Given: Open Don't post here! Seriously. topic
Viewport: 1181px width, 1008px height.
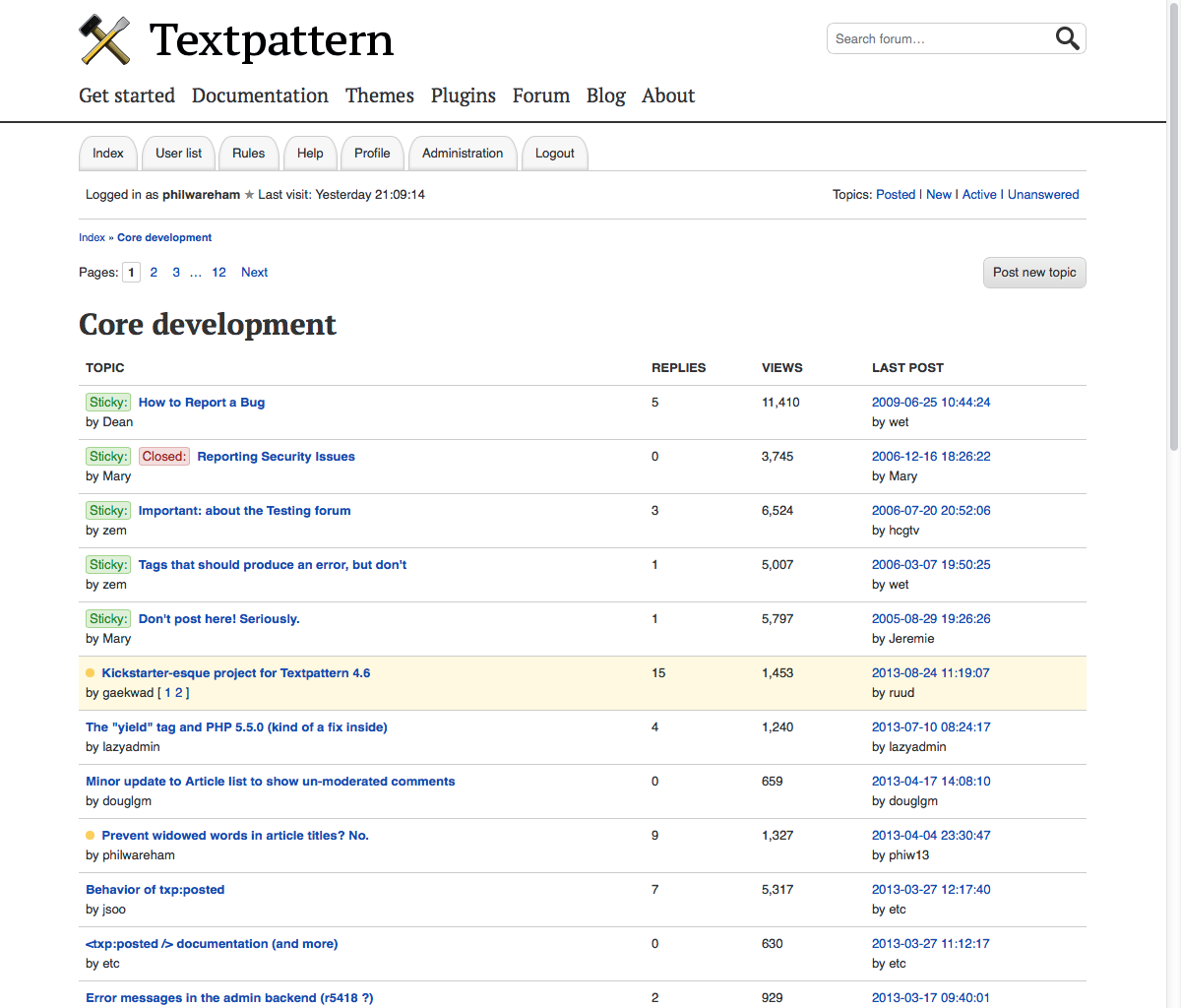Looking at the screenshot, I should [x=218, y=619].
